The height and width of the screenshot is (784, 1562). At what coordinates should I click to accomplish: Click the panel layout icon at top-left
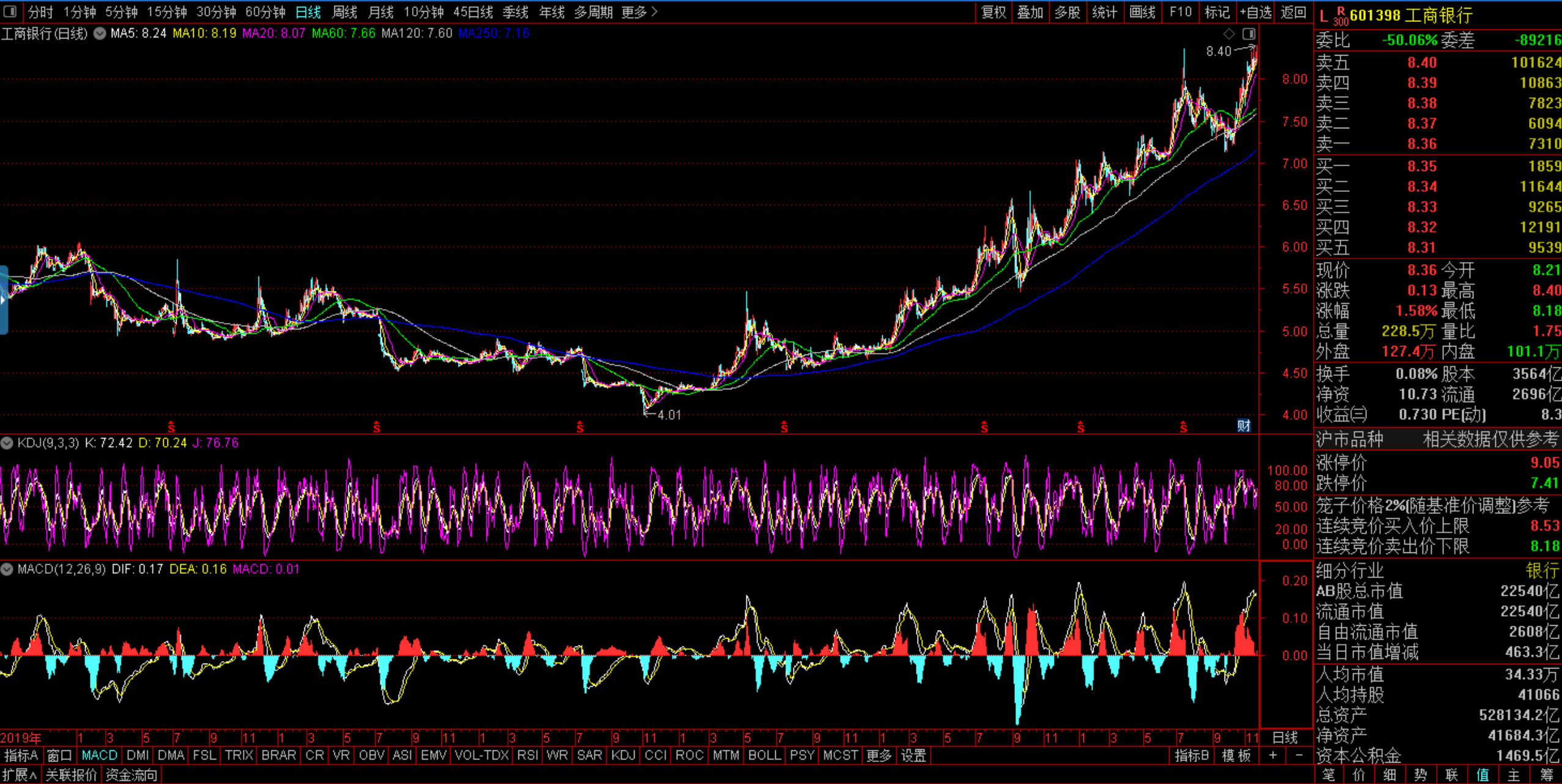[10, 12]
